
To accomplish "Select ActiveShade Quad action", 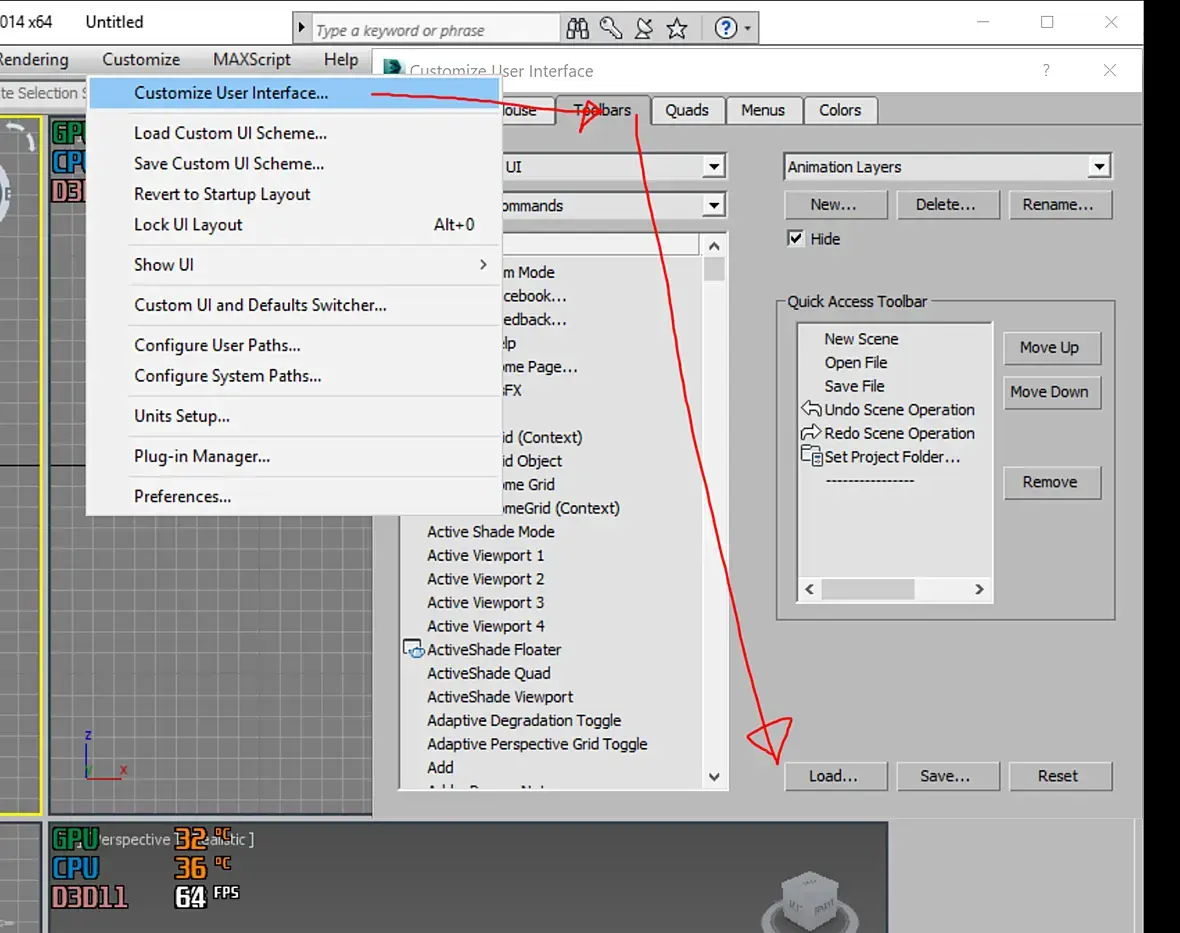I will pos(488,673).
